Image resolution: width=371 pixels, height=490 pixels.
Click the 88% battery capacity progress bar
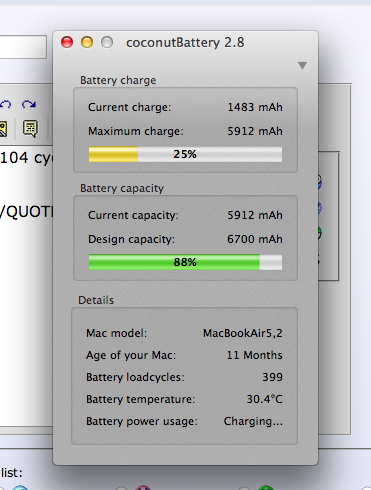pyautogui.click(x=185, y=262)
